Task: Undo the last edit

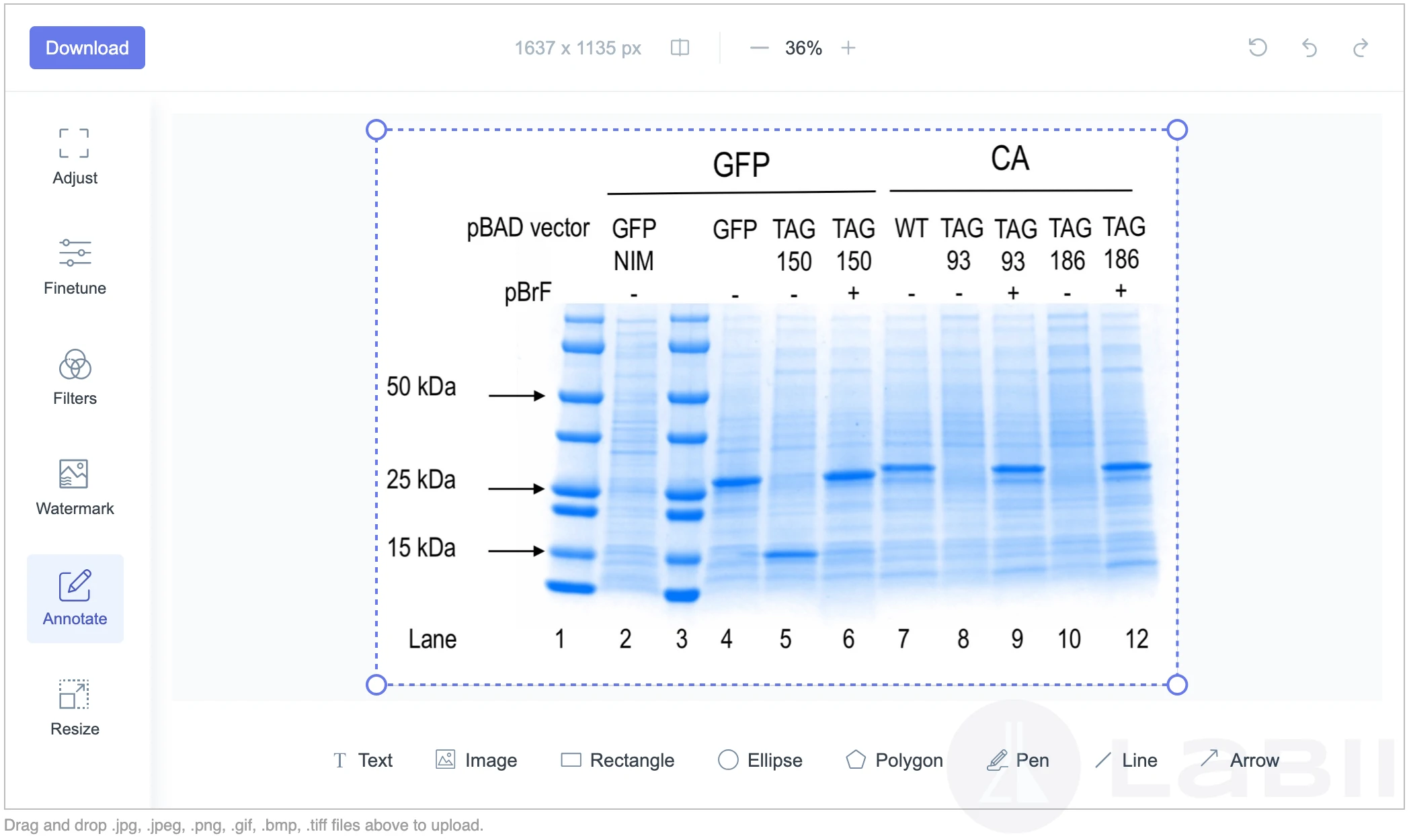Action: tap(1309, 48)
